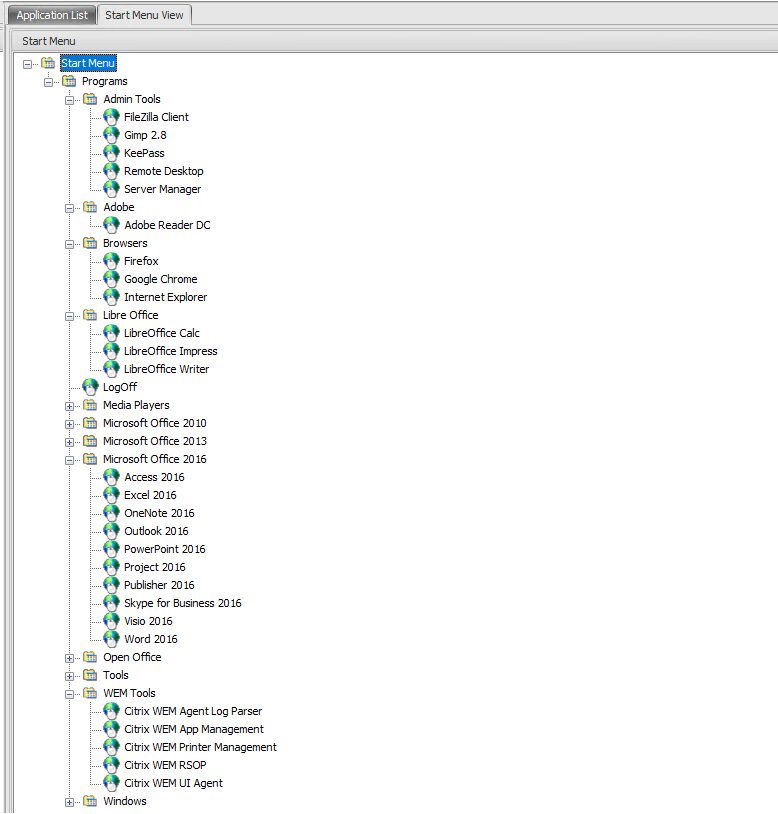Collapse the Microsoft Office 2016 folder
Image resolution: width=778 pixels, height=814 pixels.
(69, 460)
